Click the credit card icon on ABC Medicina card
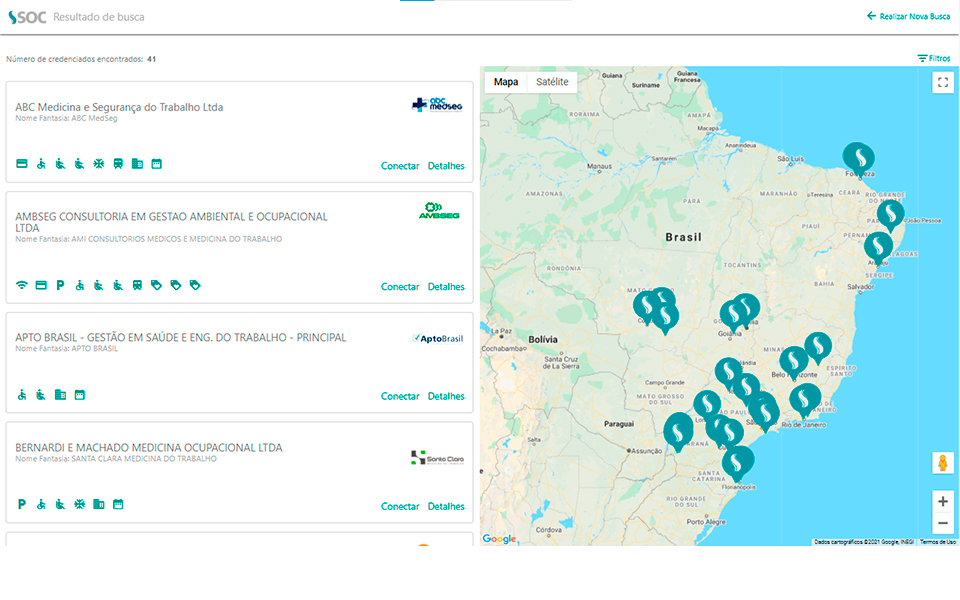This screenshot has height=600, width=960. (21, 163)
